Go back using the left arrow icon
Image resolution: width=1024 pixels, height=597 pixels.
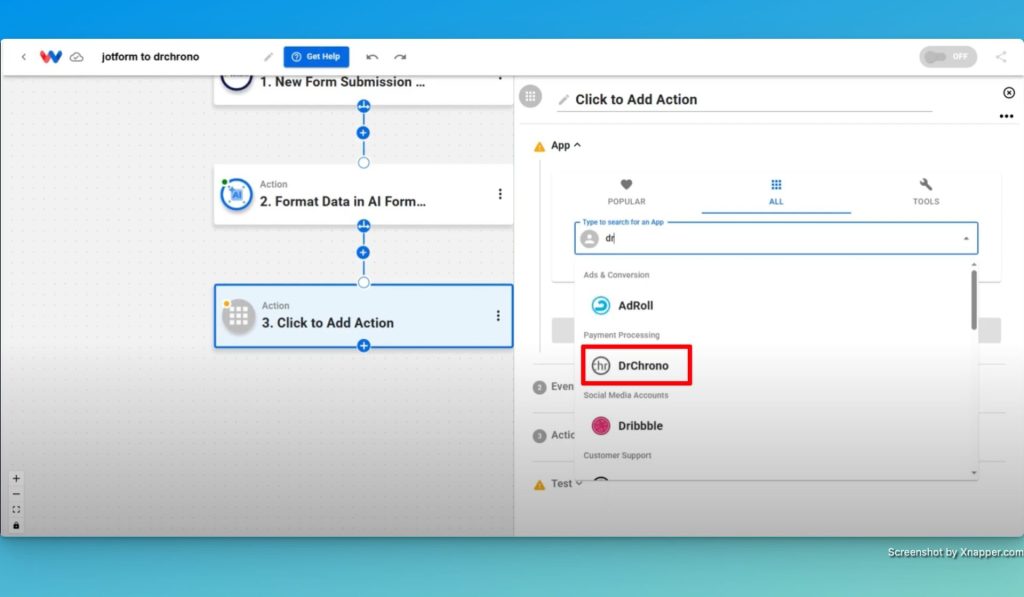point(24,57)
